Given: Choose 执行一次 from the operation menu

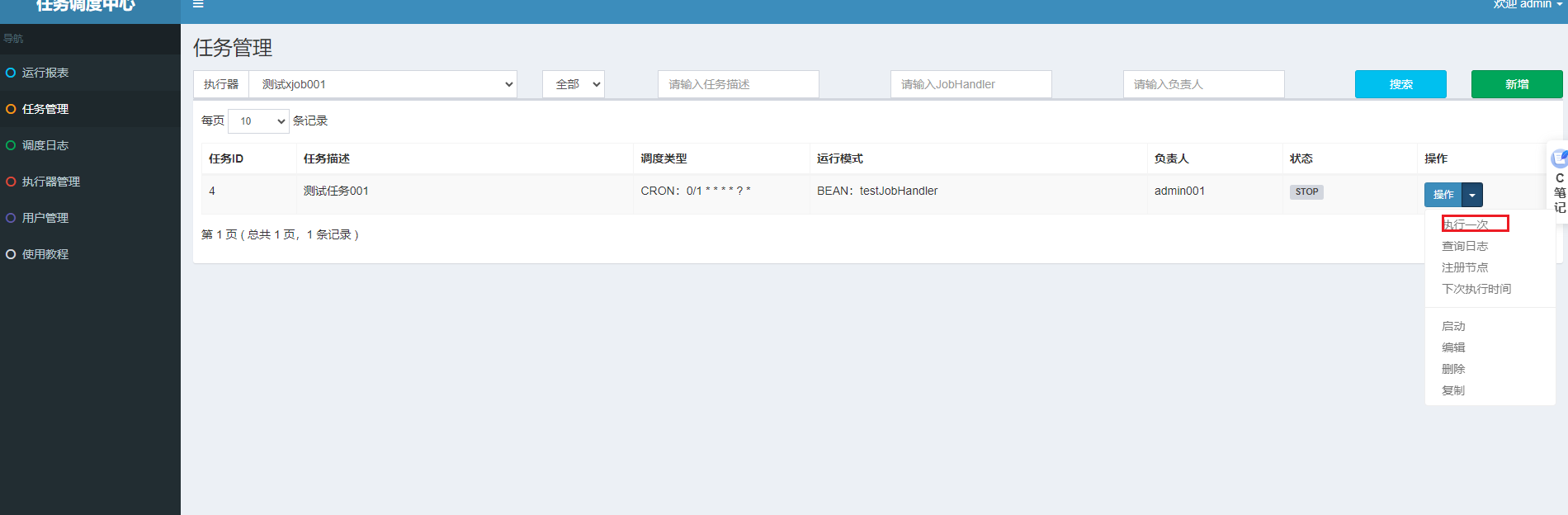Looking at the screenshot, I should [1465, 224].
